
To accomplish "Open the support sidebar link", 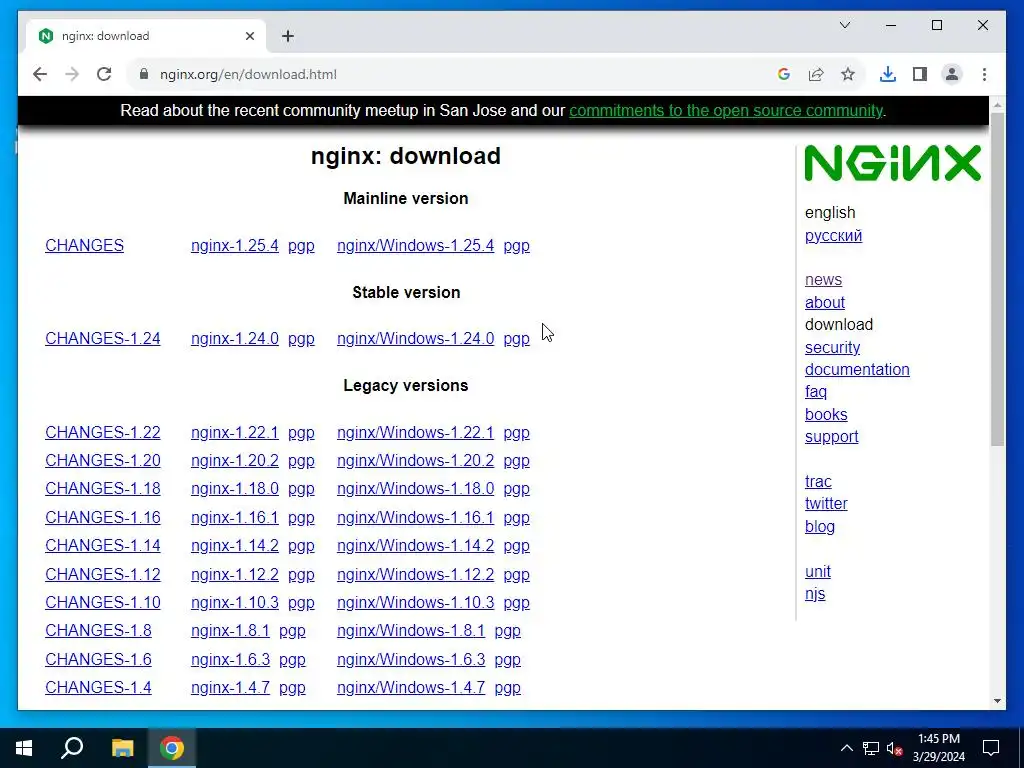I will pyautogui.click(x=831, y=436).
